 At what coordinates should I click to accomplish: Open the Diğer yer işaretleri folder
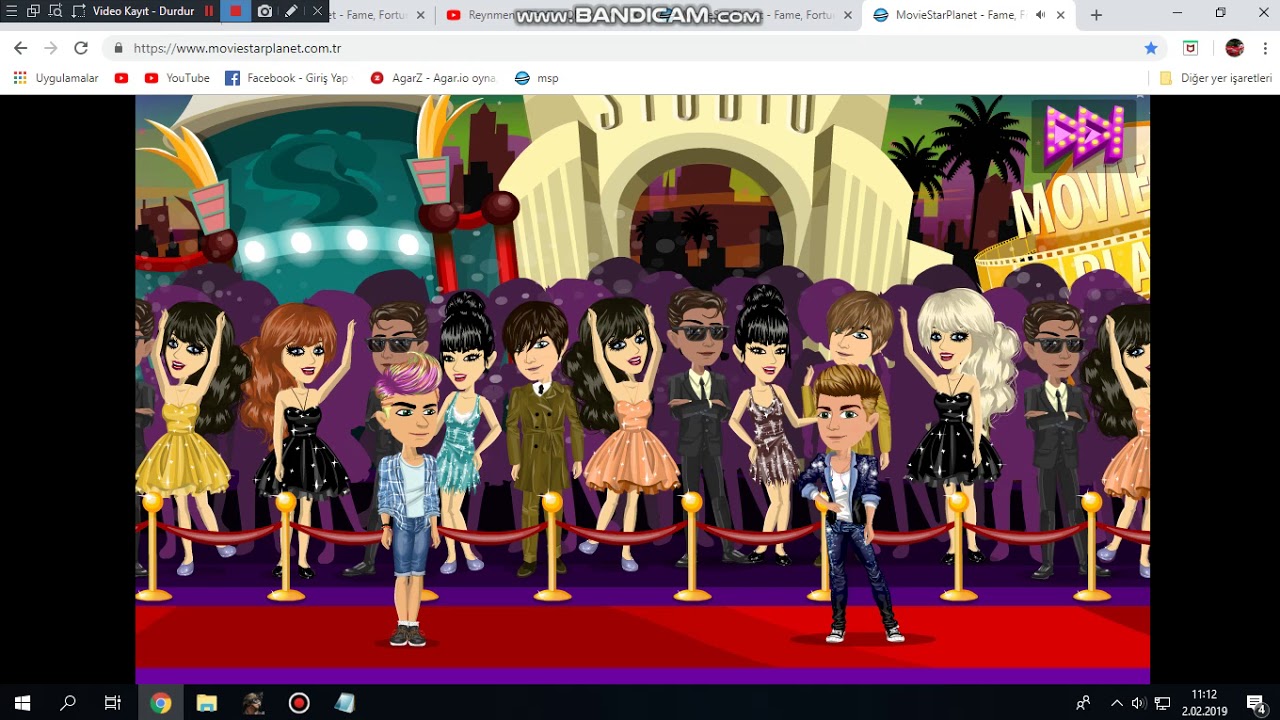pos(1215,78)
